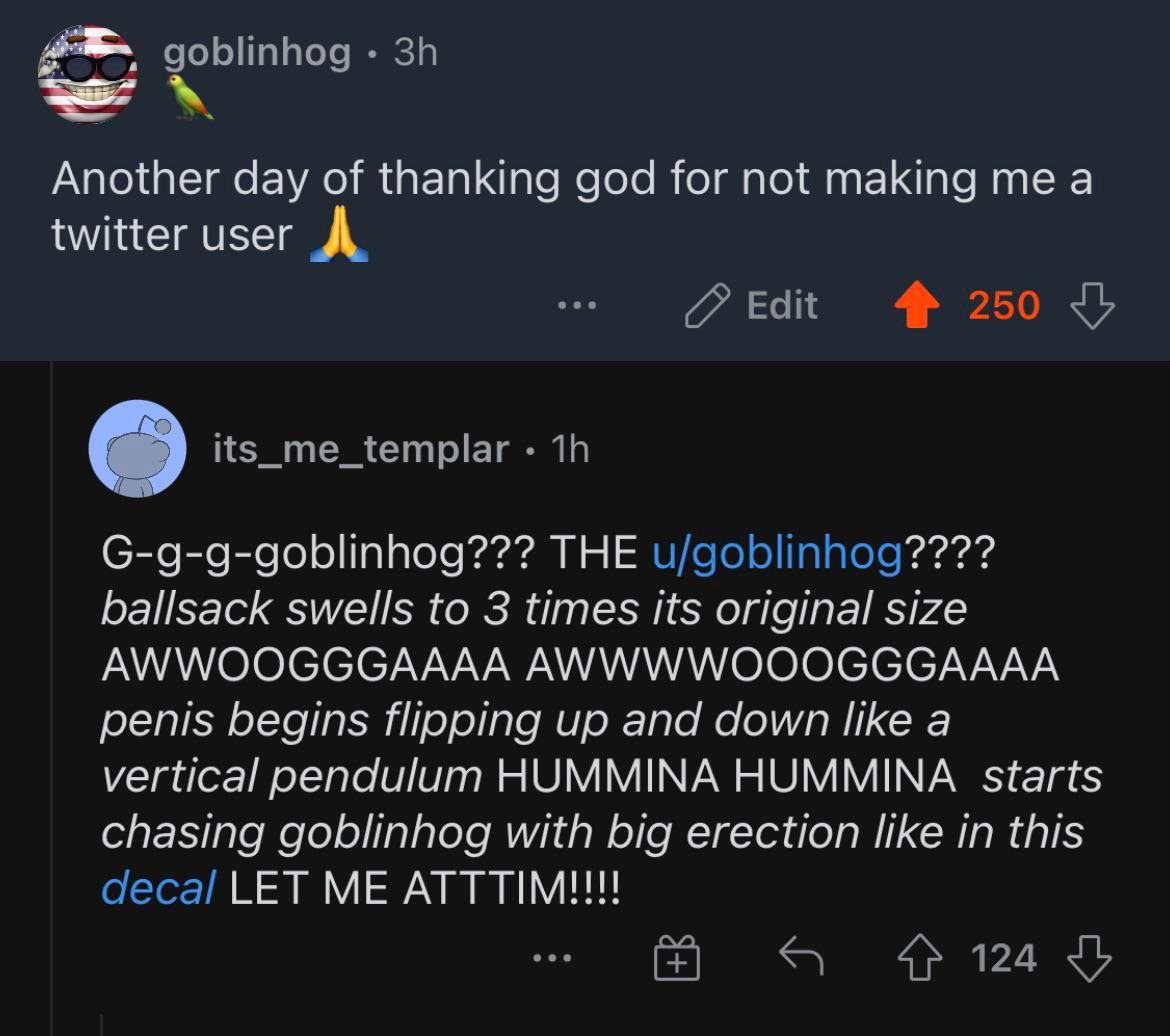Click the praying hands emoji
The height and width of the screenshot is (1036, 1170).
point(339,236)
